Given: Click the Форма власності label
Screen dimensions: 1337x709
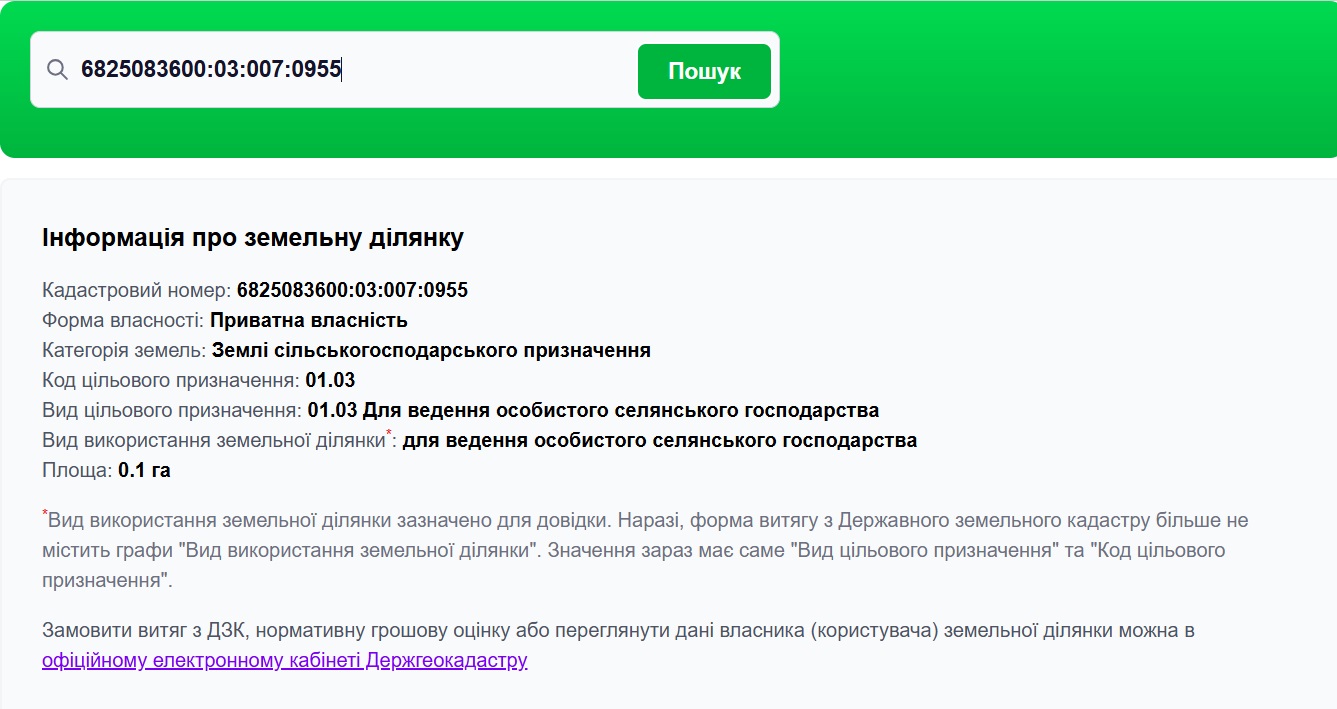Looking at the screenshot, I should [x=123, y=321].
